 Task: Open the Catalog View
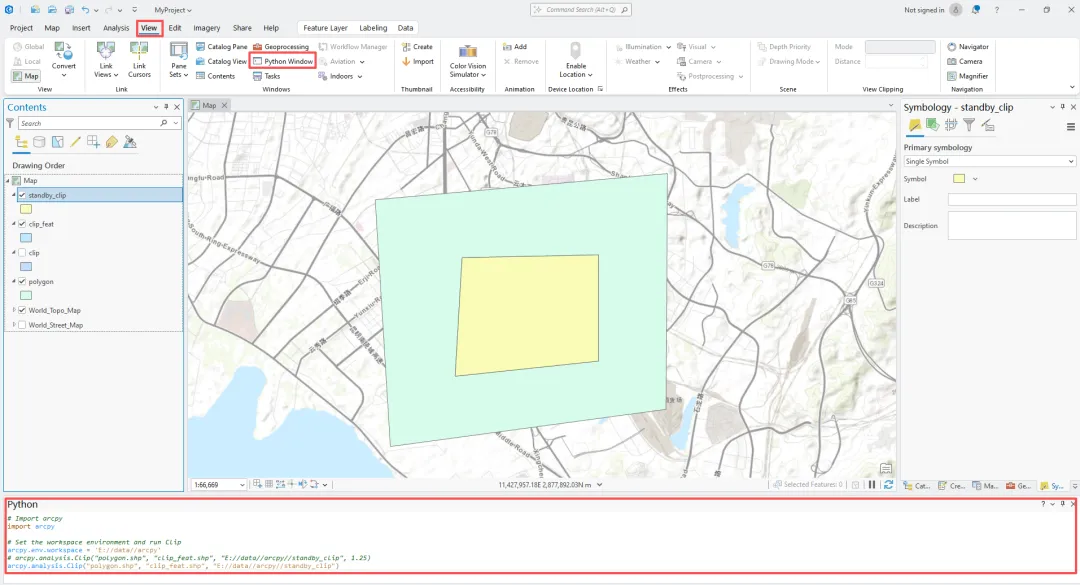221,61
